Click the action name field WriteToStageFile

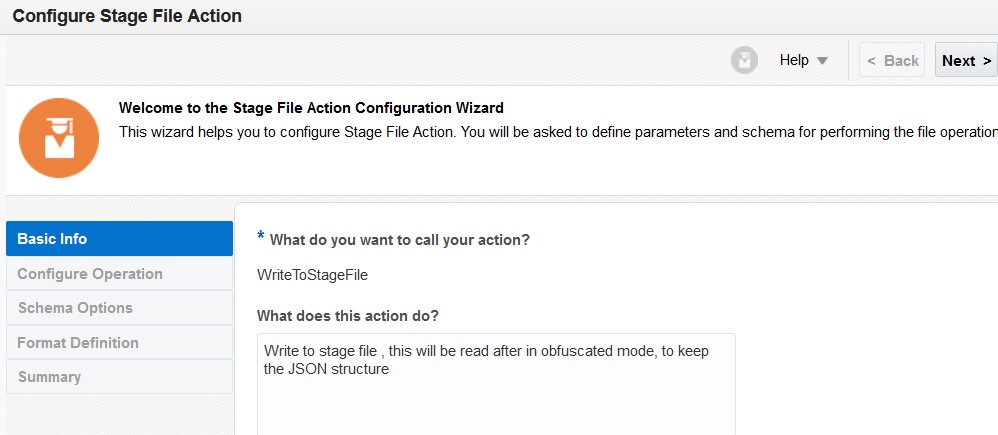[x=305, y=274]
